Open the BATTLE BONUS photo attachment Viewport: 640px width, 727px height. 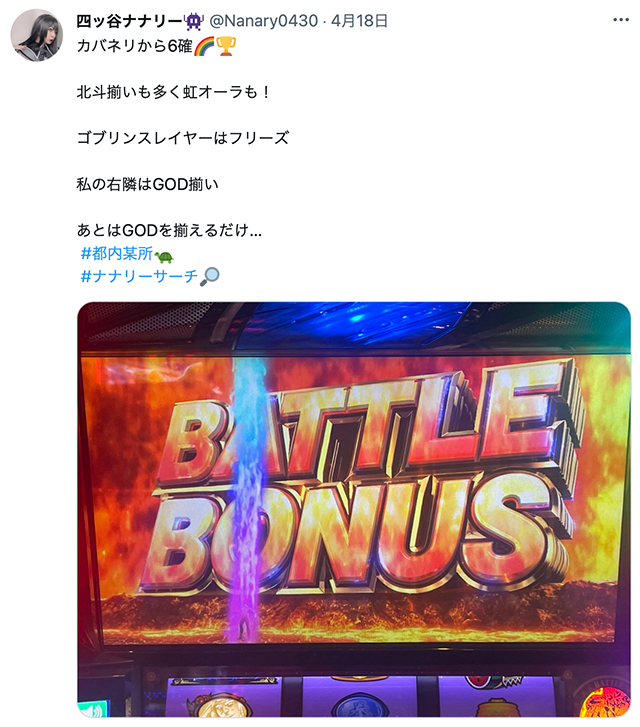click(354, 509)
